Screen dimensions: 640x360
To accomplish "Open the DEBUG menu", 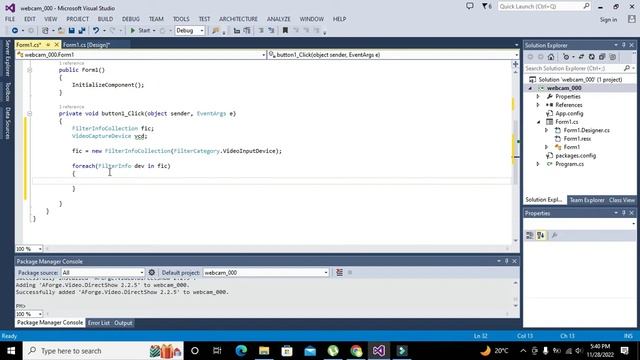I will click(x=131, y=19).
